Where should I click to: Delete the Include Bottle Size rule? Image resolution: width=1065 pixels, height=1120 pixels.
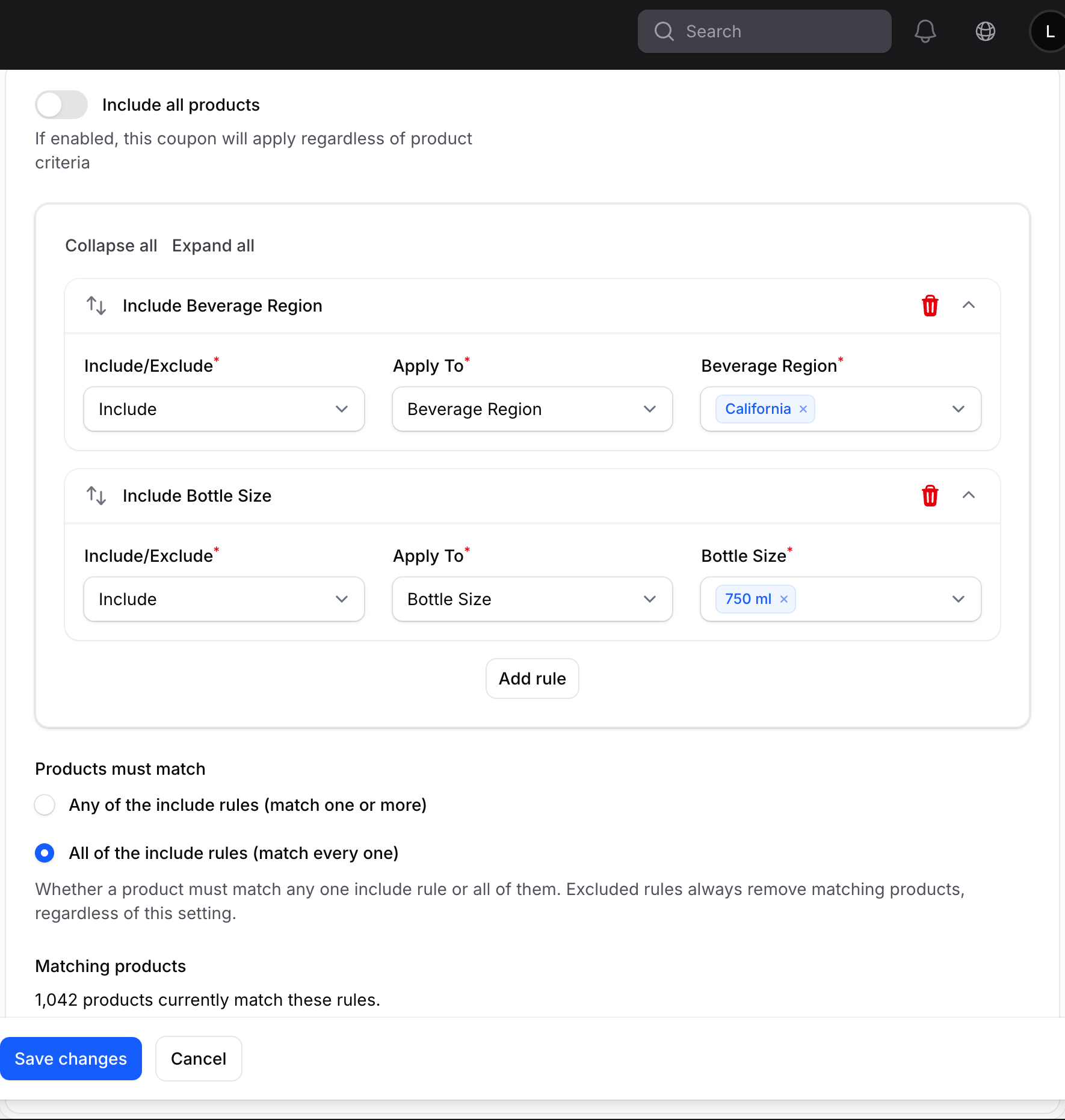(x=930, y=496)
